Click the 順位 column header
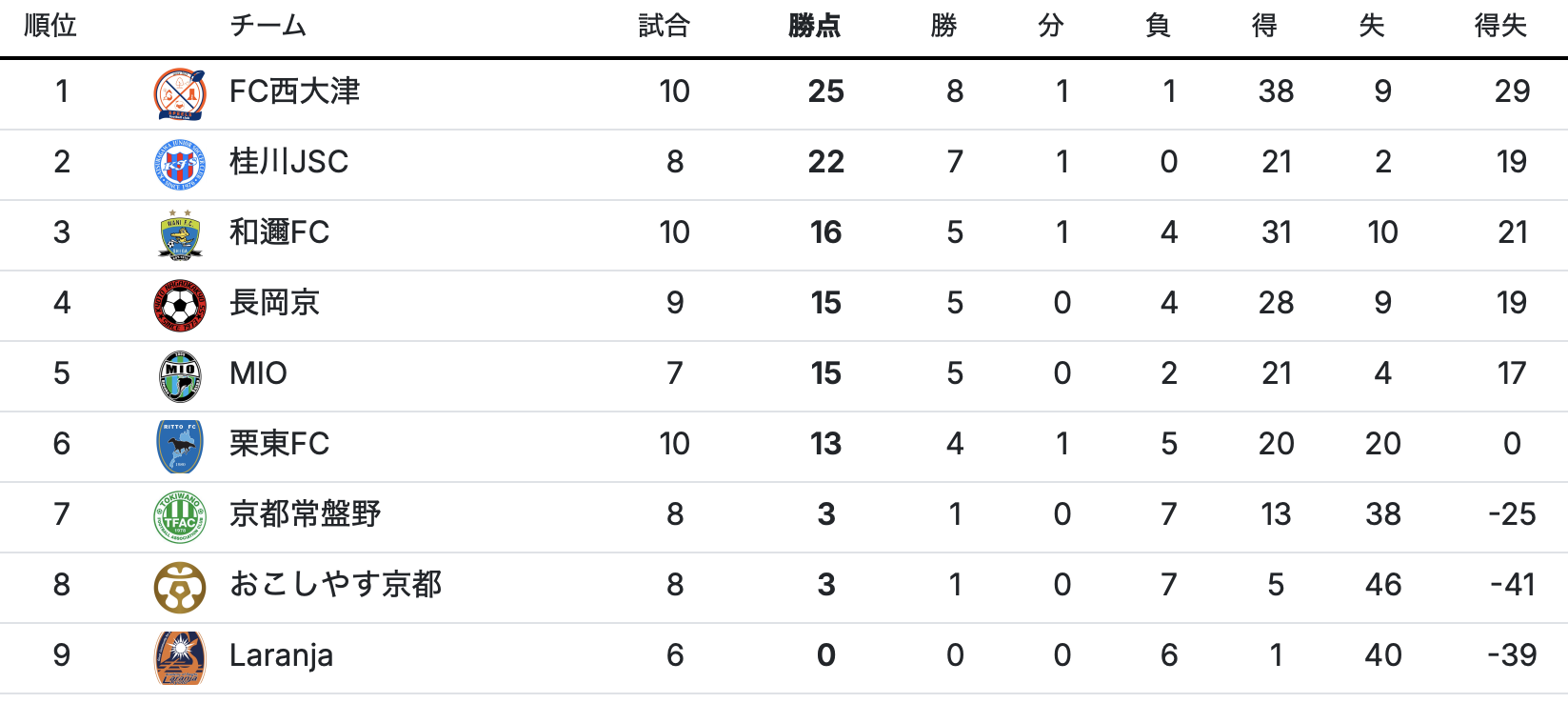 (x=50, y=26)
